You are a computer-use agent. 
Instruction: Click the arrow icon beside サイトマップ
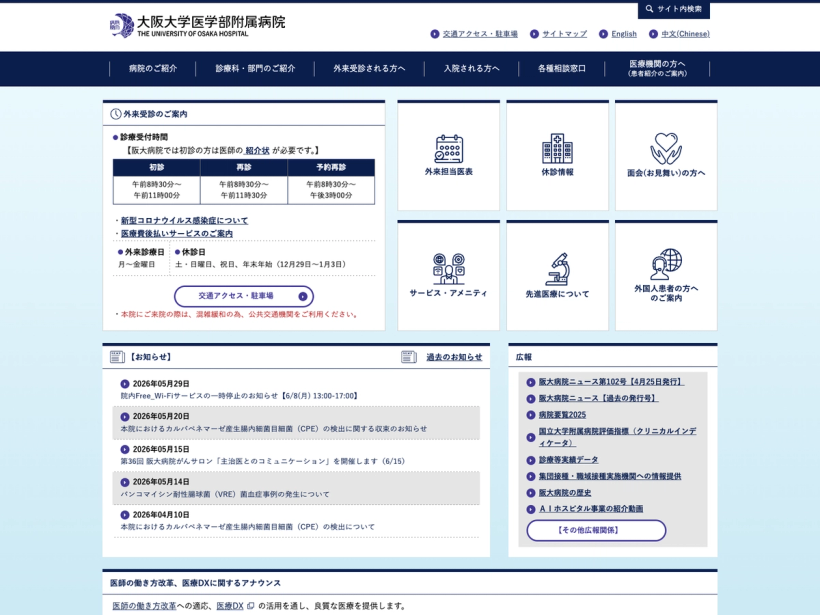point(534,34)
